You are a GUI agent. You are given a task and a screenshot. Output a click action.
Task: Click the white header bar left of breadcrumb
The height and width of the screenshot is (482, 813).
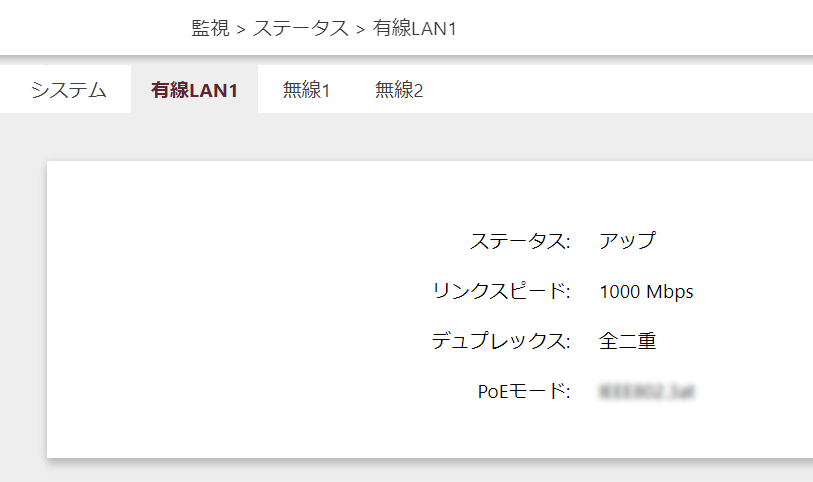click(x=90, y=28)
